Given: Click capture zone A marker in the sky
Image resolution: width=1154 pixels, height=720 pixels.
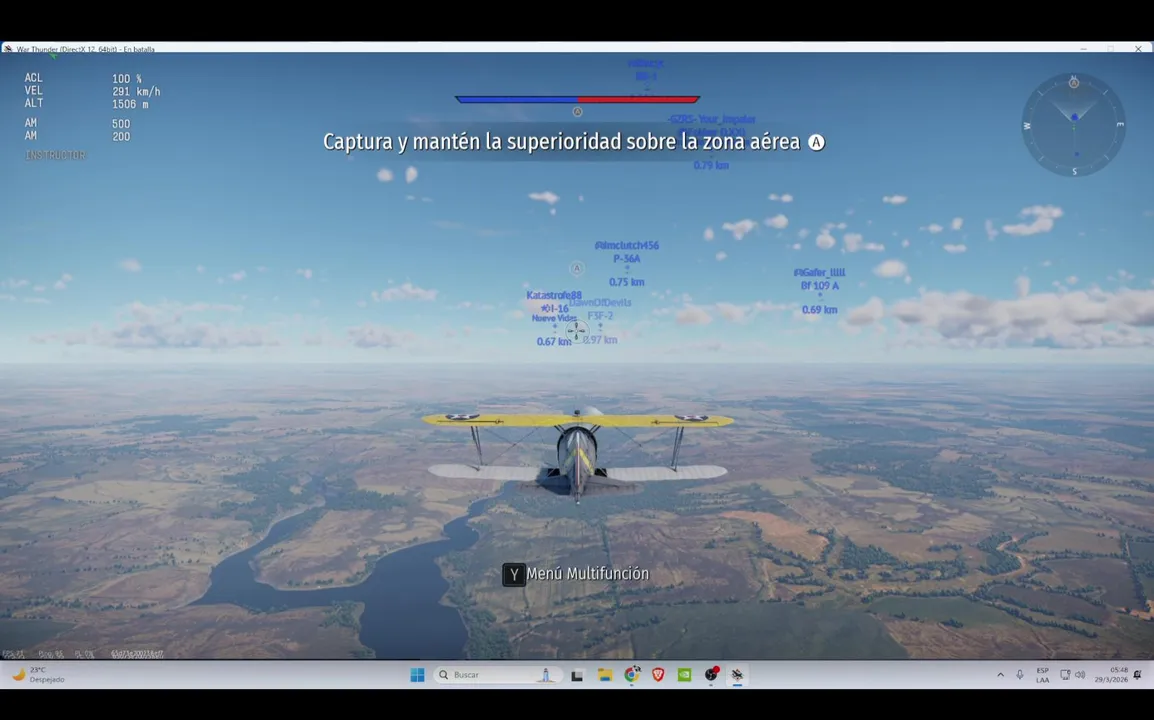Looking at the screenshot, I should [577, 269].
